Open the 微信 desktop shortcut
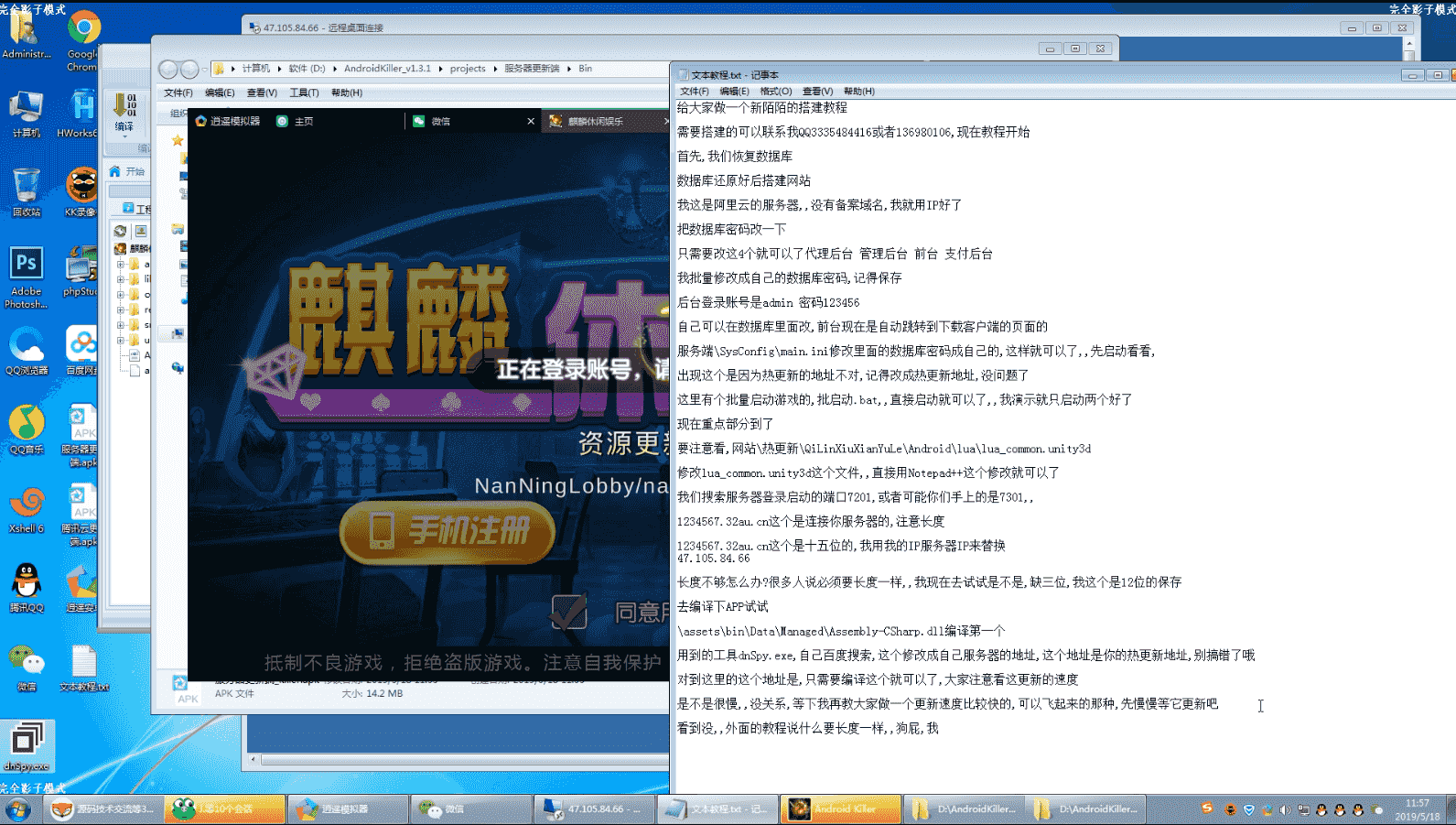The image size is (1456, 825). pos(26,668)
